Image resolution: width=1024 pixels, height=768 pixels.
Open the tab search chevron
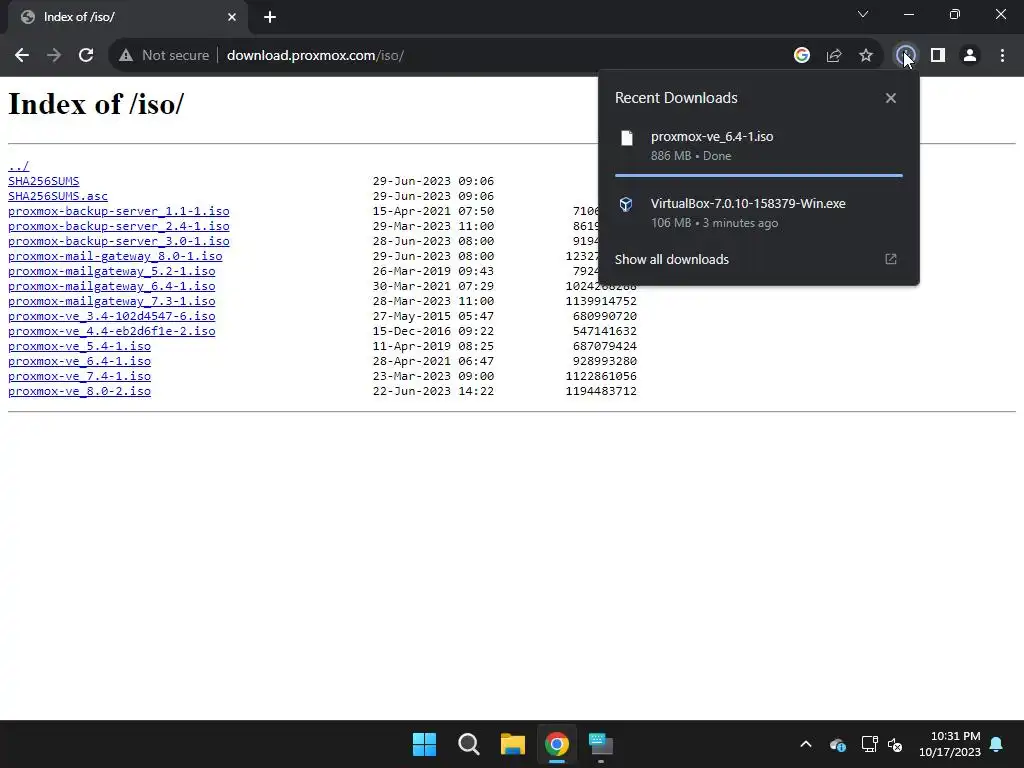[863, 14]
